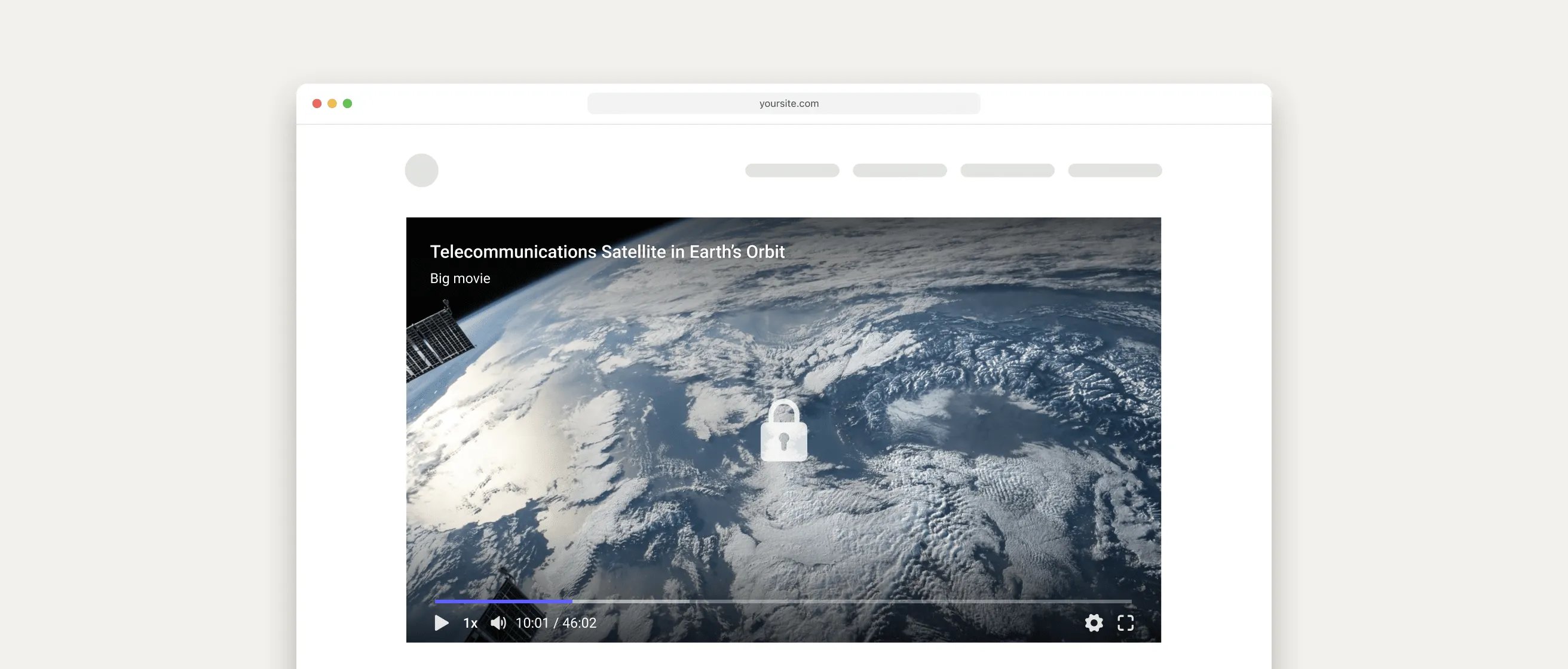Open the second navigation menu placeholder
Image resolution: width=1568 pixels, height=669 pixels.
[x=900, y=170]
